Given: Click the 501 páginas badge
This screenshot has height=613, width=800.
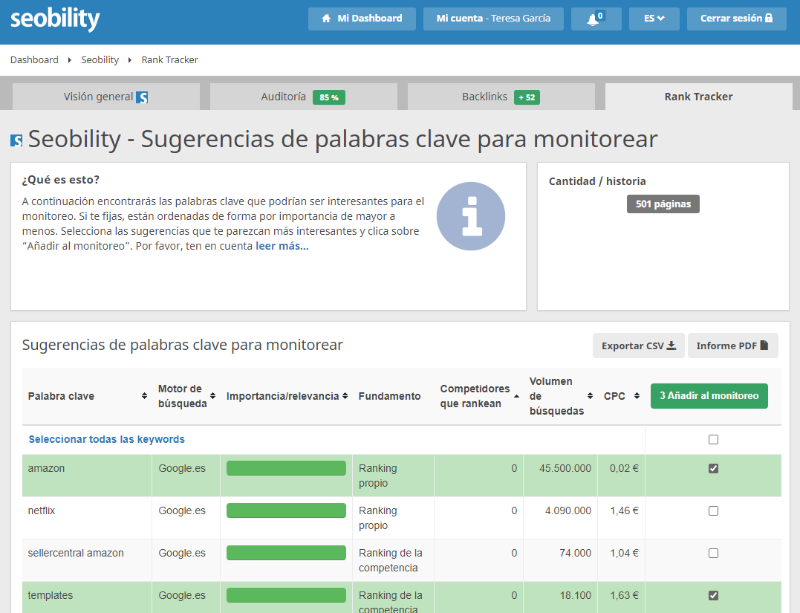Looking at the screenshot, I should pos(663,204).
